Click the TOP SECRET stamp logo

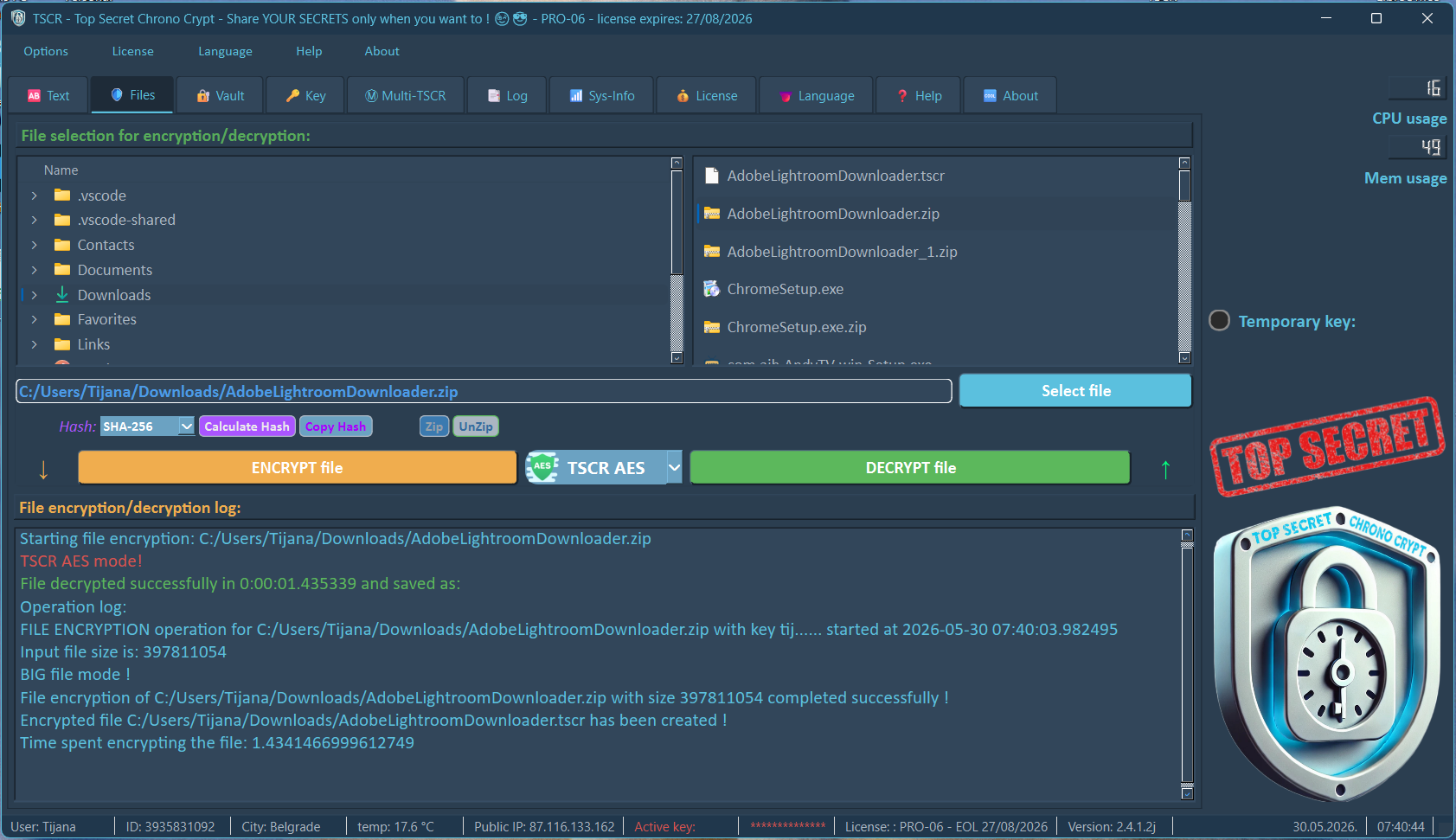(x=1327, y=446)
